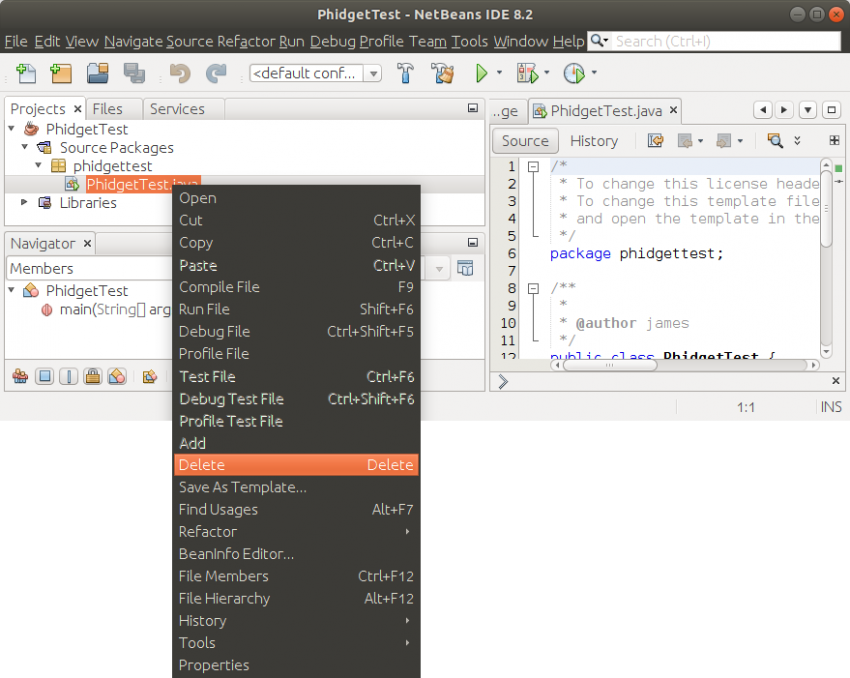This screenshot has width=850, height=678.
Task: Click the Debug Project toolbar icon
Action: pos(527,73)
